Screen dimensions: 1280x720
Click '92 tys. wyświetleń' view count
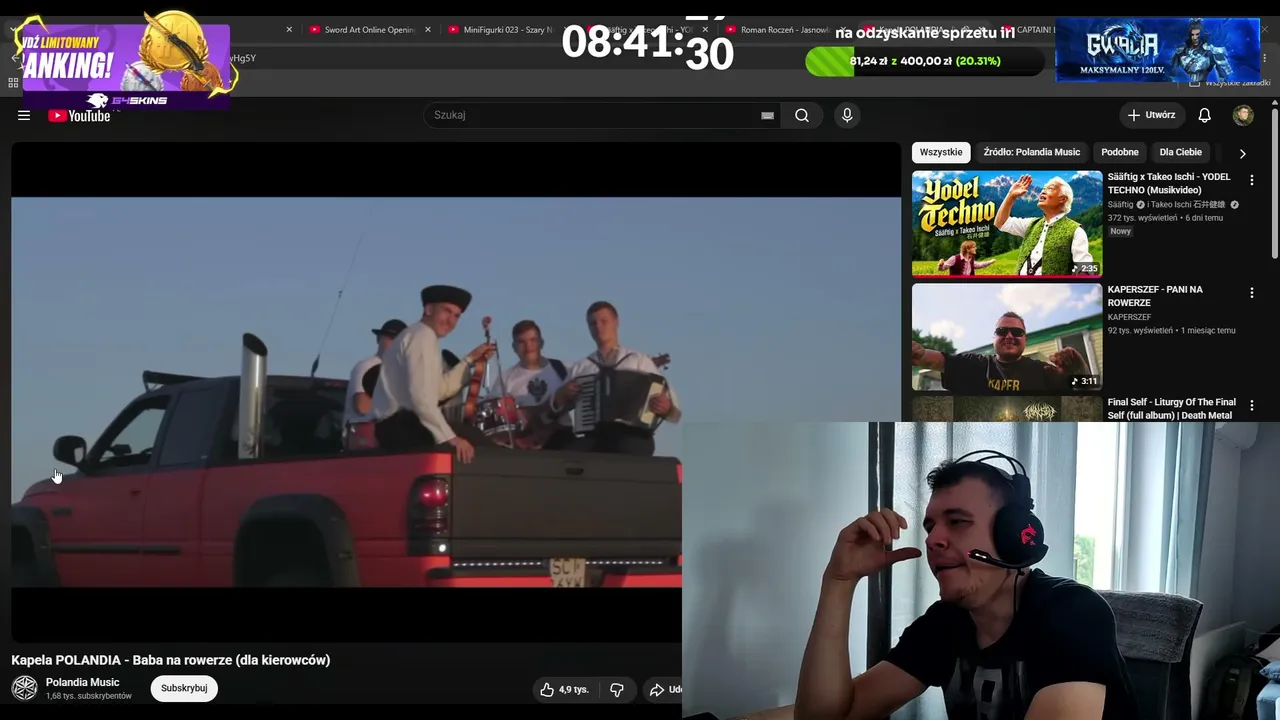(1140, 331)
